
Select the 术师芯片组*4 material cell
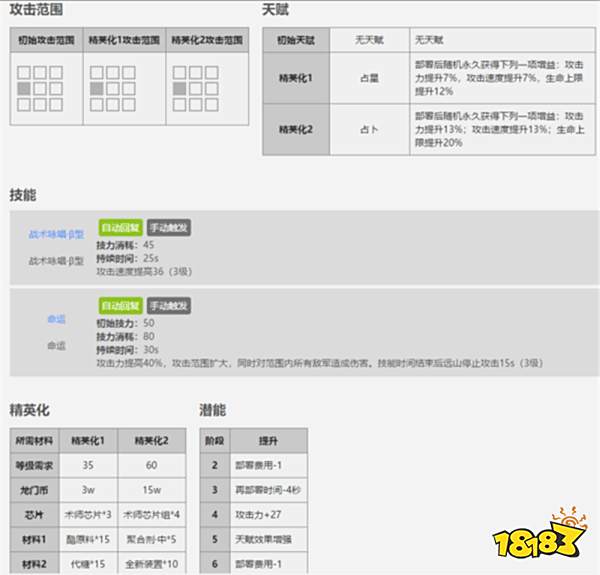pos(150,515)
